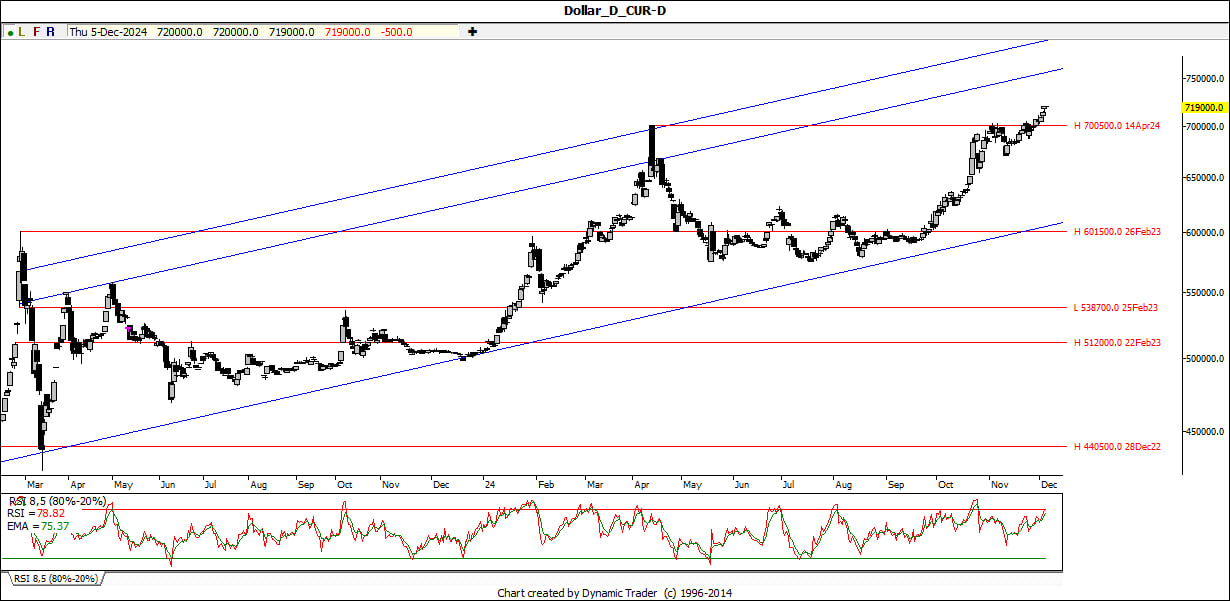Click the yellow 719000.0 current price tag
The width and height of the screenshot is (1230, 601).
[1205, 107]
